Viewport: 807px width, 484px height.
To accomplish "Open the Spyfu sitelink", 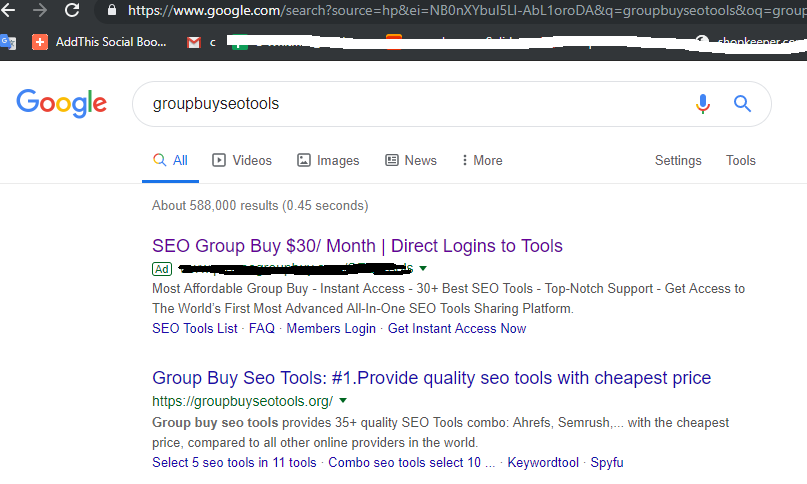I will click(x=607, y=462).
